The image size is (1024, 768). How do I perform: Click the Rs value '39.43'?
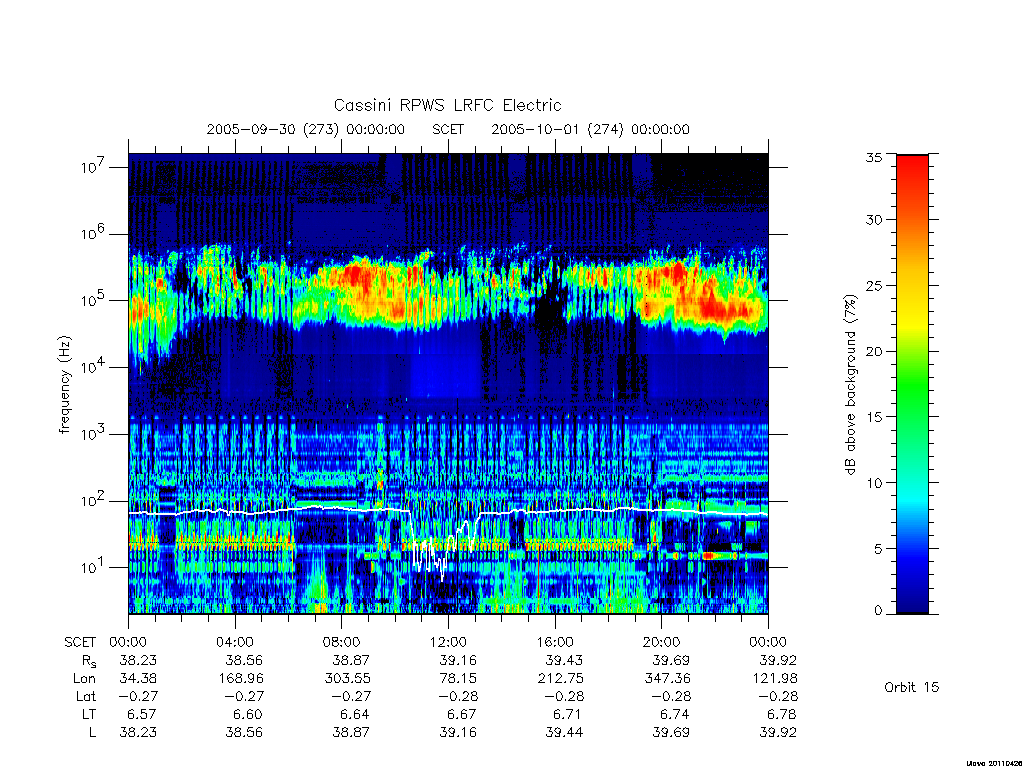click(x=564, y=661)
